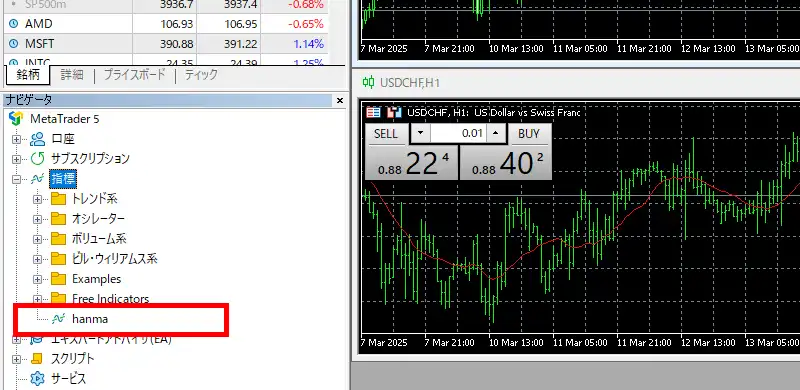This screenshot has width=800, height=390.
Task: Click the 0.01 lot volume field
Action: point(458,134)
